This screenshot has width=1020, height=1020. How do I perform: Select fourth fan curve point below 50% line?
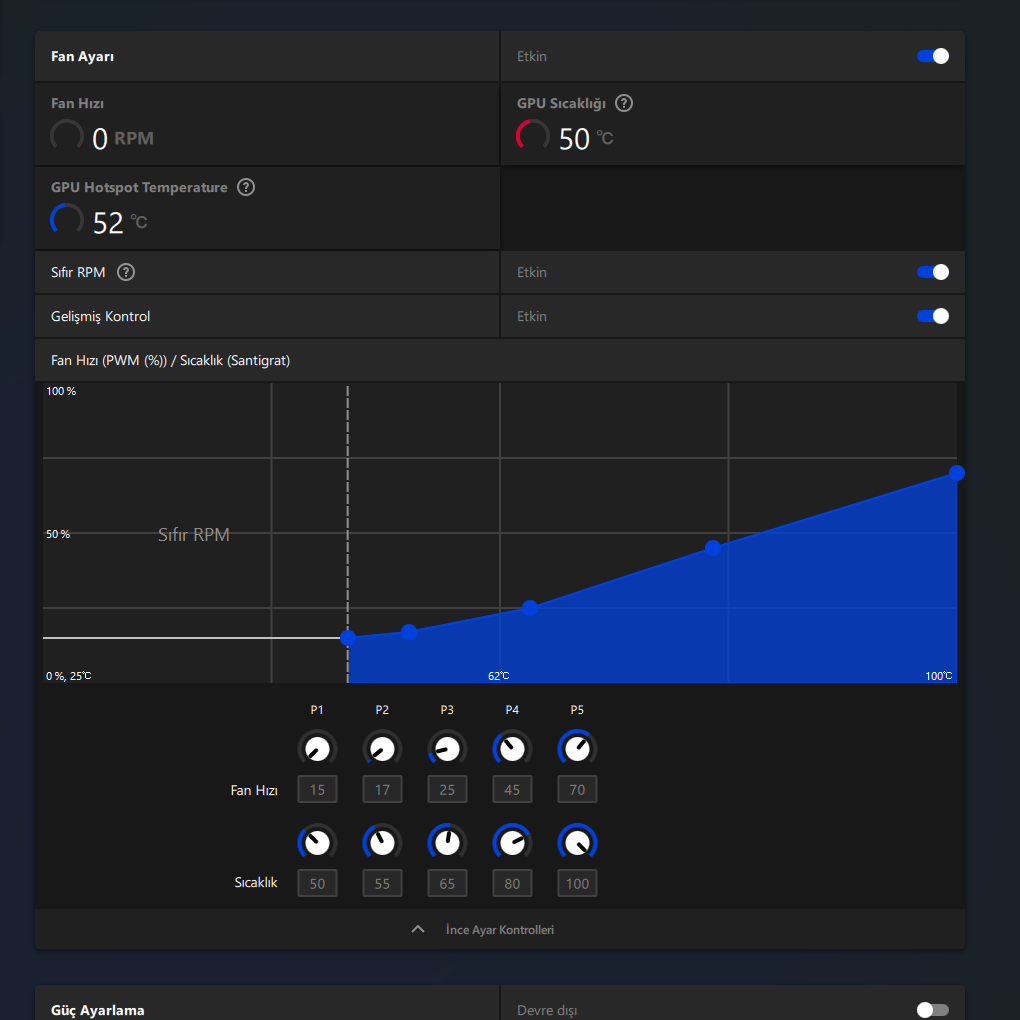[713, 548]
